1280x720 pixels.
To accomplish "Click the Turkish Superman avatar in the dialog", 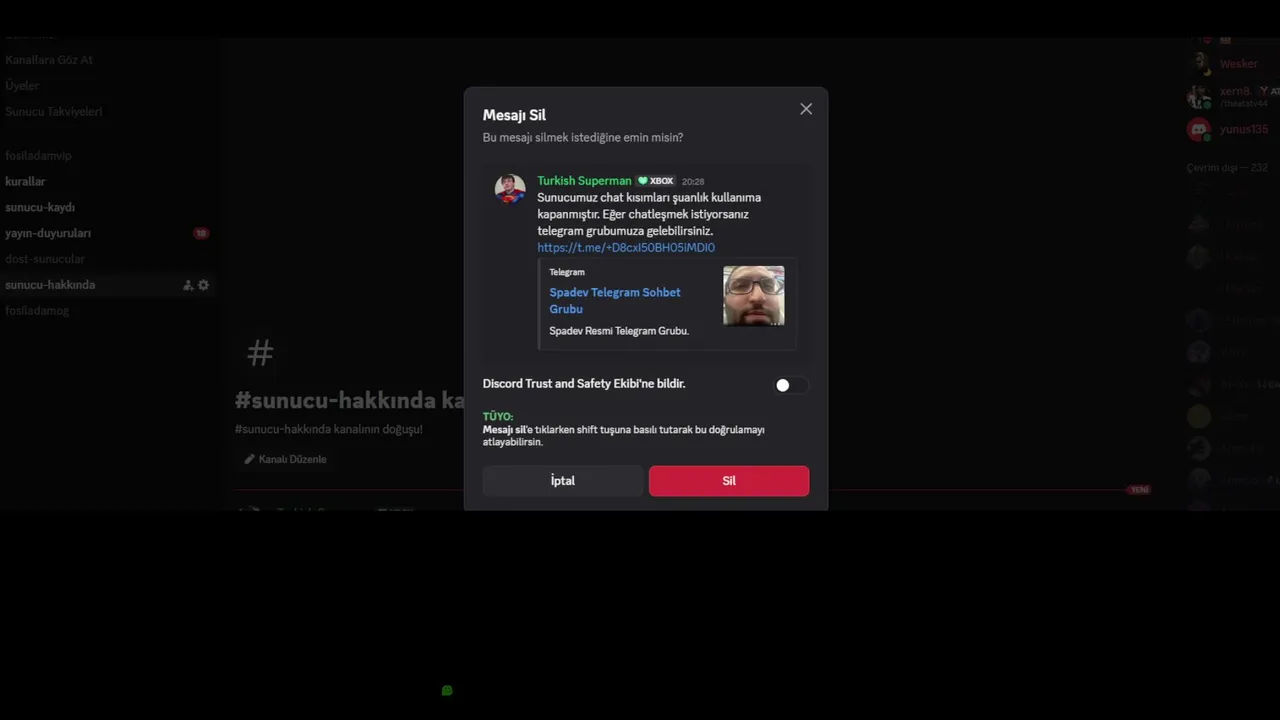I will (x=510, y=188).
